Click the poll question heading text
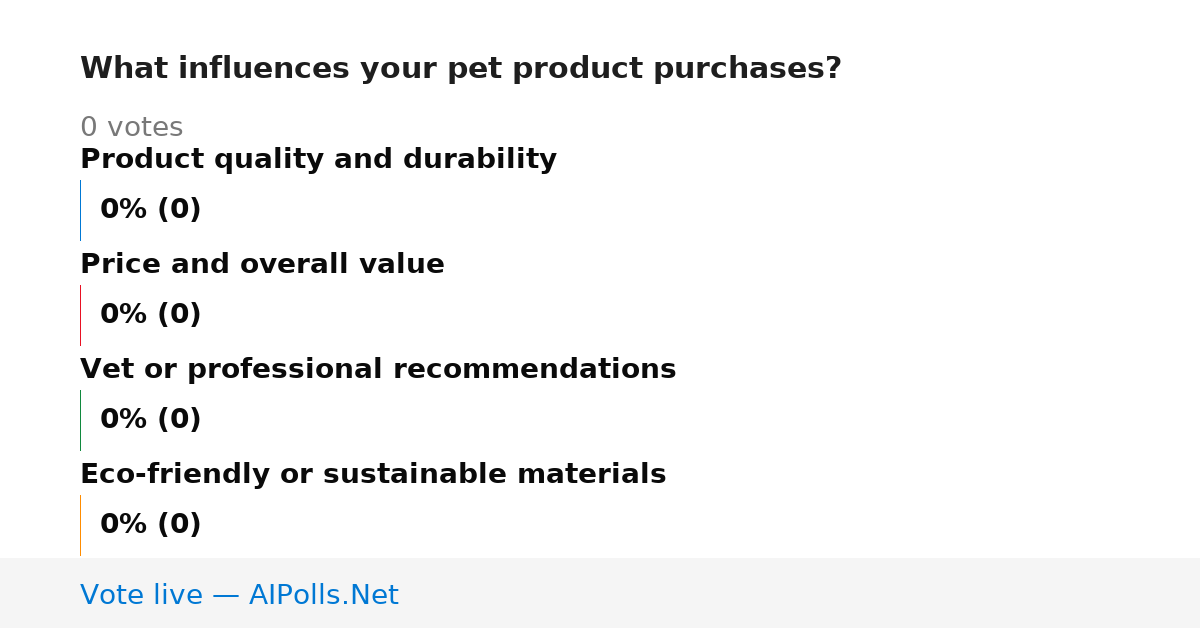This screenshot has height=628, width=1200. (461, 69)
